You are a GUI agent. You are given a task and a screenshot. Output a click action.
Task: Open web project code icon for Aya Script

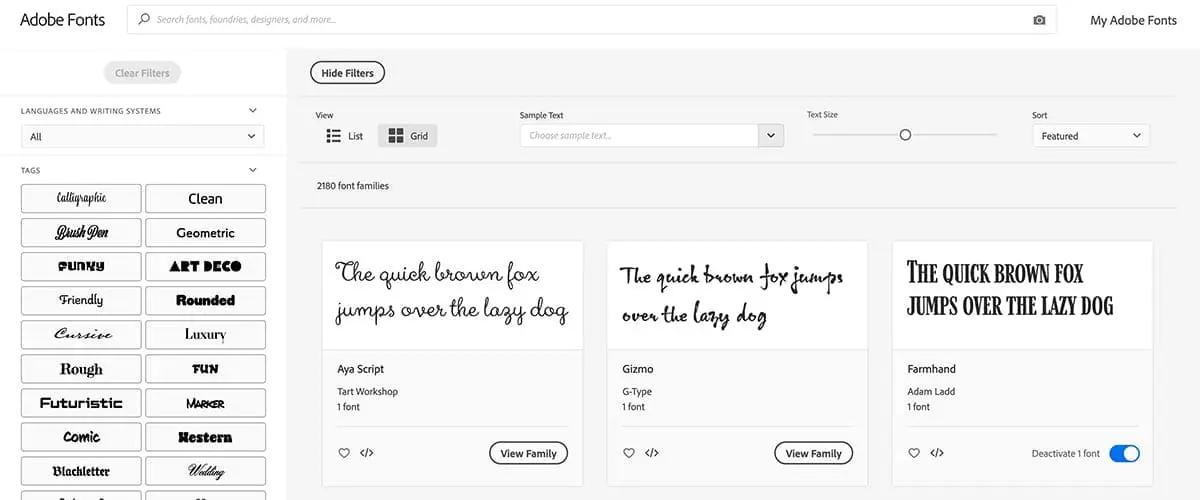367,453
